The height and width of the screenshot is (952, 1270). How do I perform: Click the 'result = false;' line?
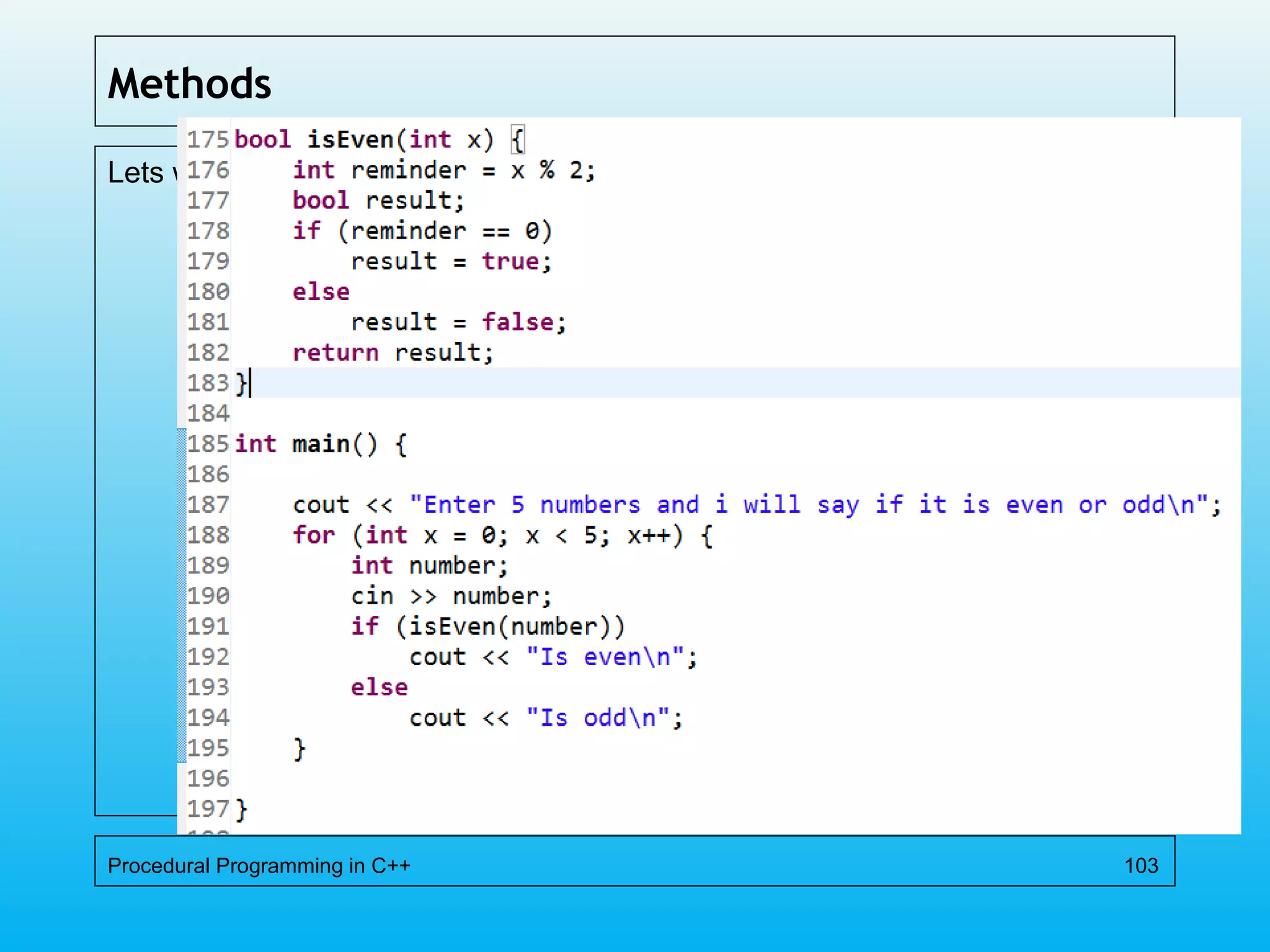[x=458, y=322]
